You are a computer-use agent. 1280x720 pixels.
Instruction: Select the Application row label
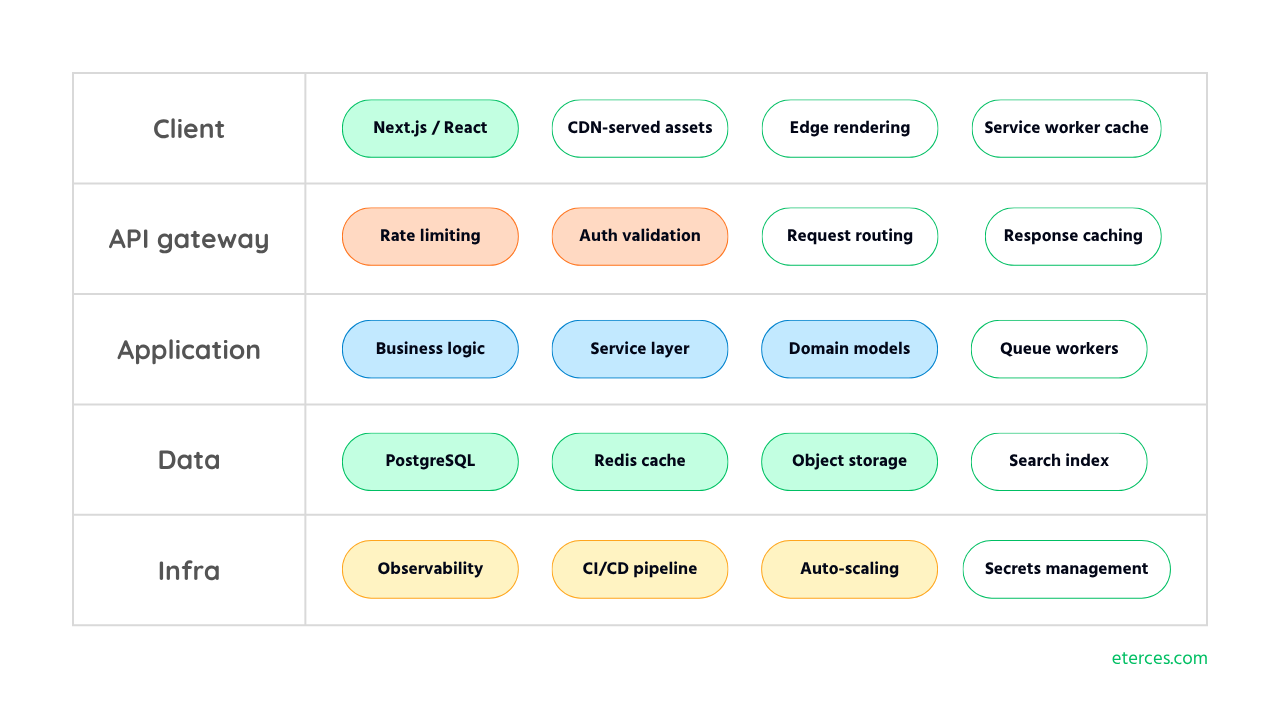(189, 350)
